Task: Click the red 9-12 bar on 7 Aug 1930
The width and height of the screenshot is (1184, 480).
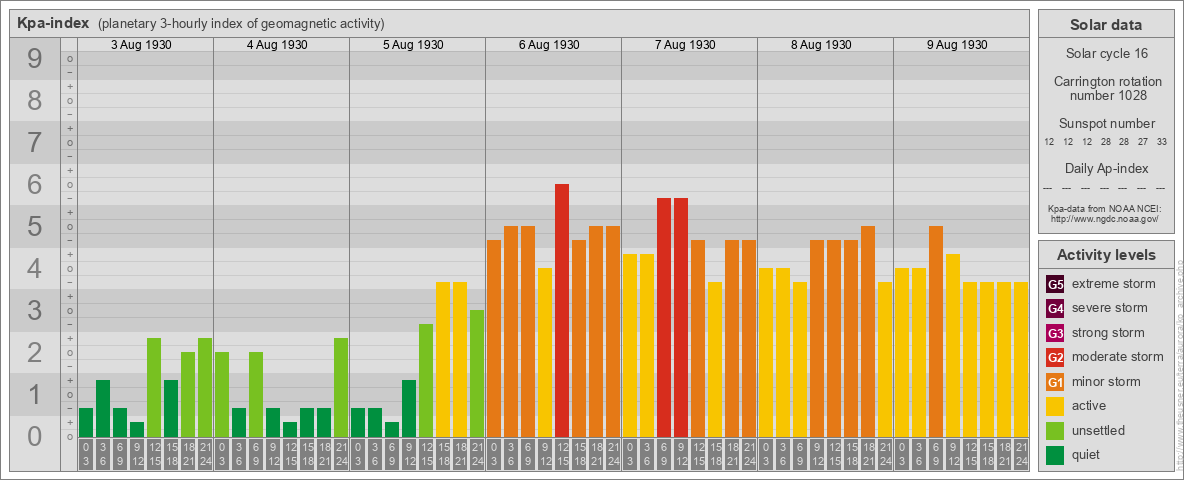Action: 680,317
